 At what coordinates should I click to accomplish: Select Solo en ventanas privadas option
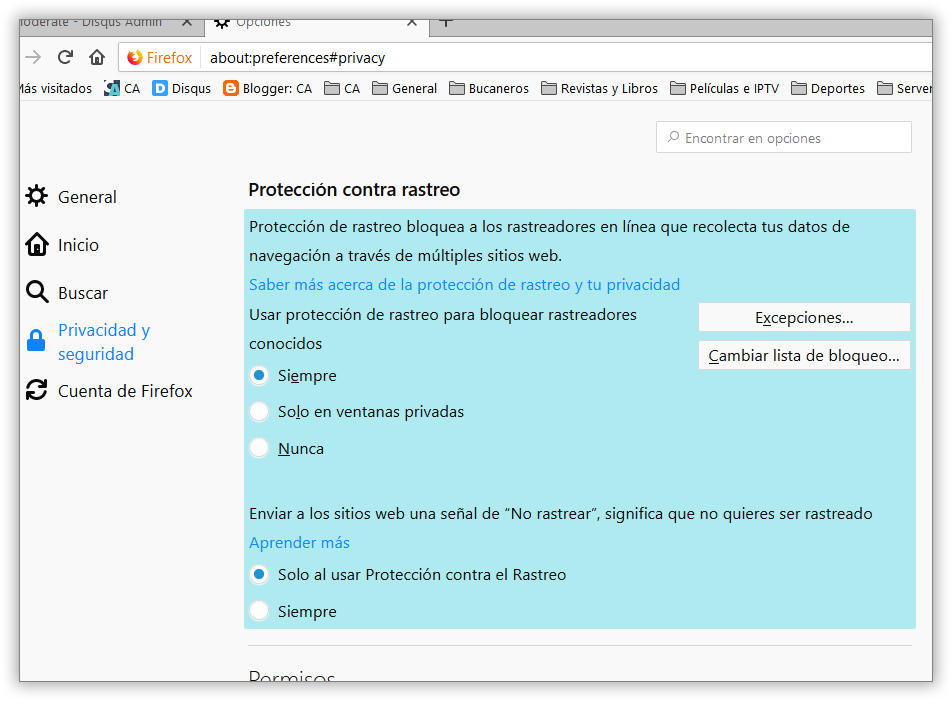pos(259,411)
